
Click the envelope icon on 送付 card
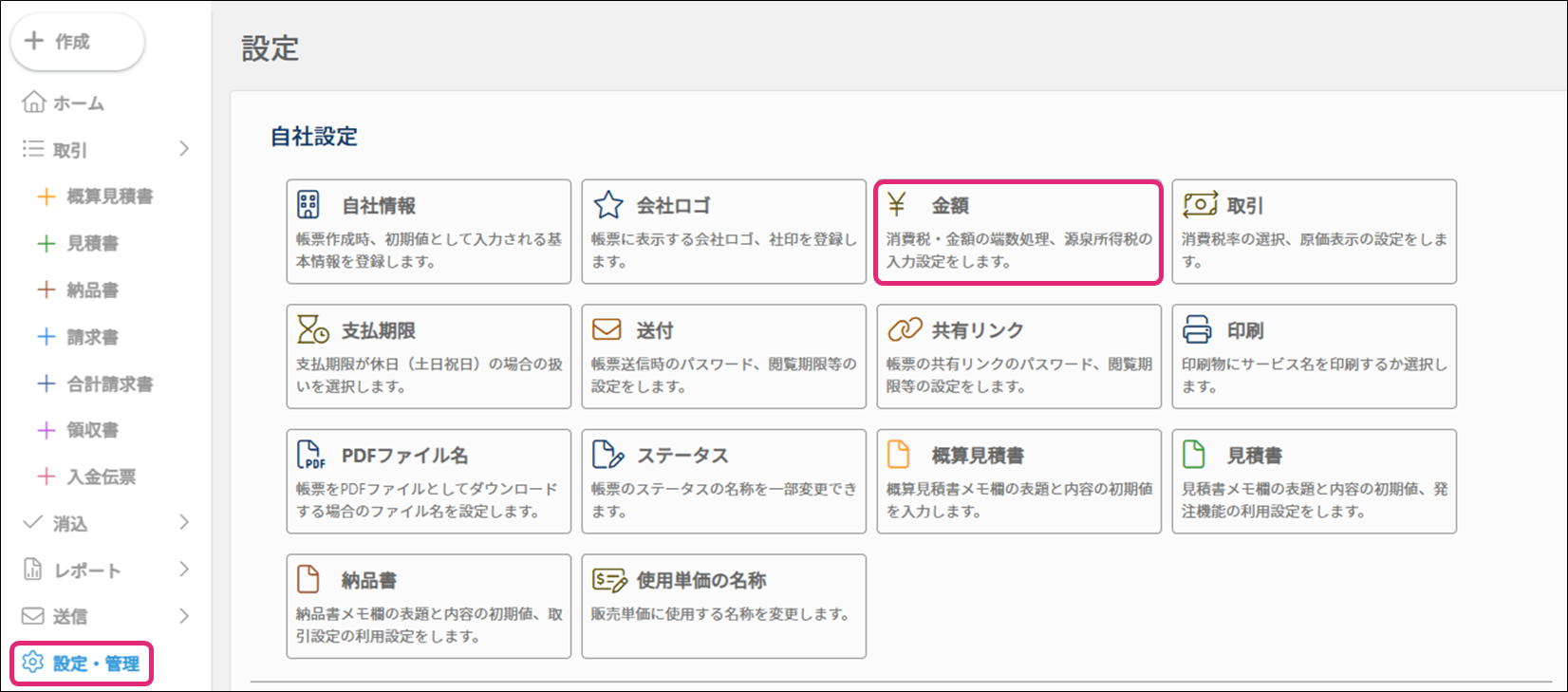coord(607,329)
